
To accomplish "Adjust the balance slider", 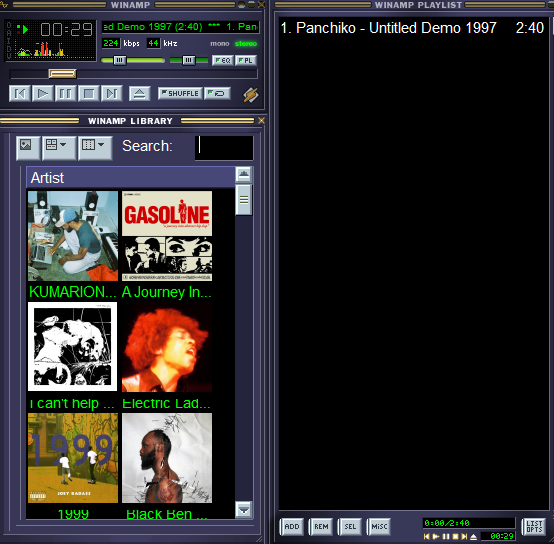I will [189, 60].
